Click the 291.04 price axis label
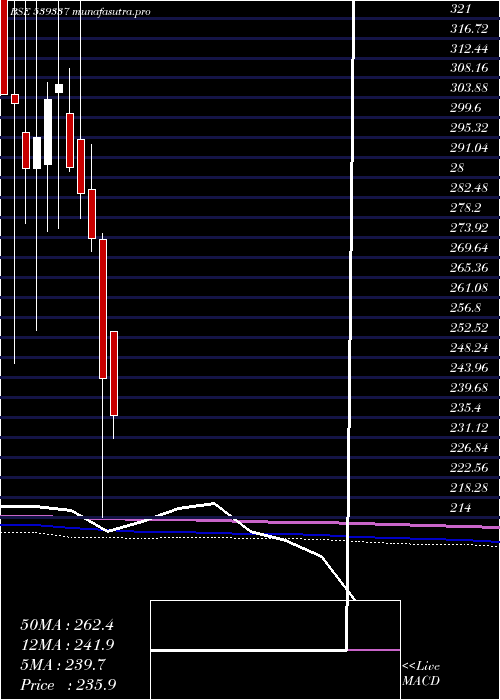 [x=469, y=148]
